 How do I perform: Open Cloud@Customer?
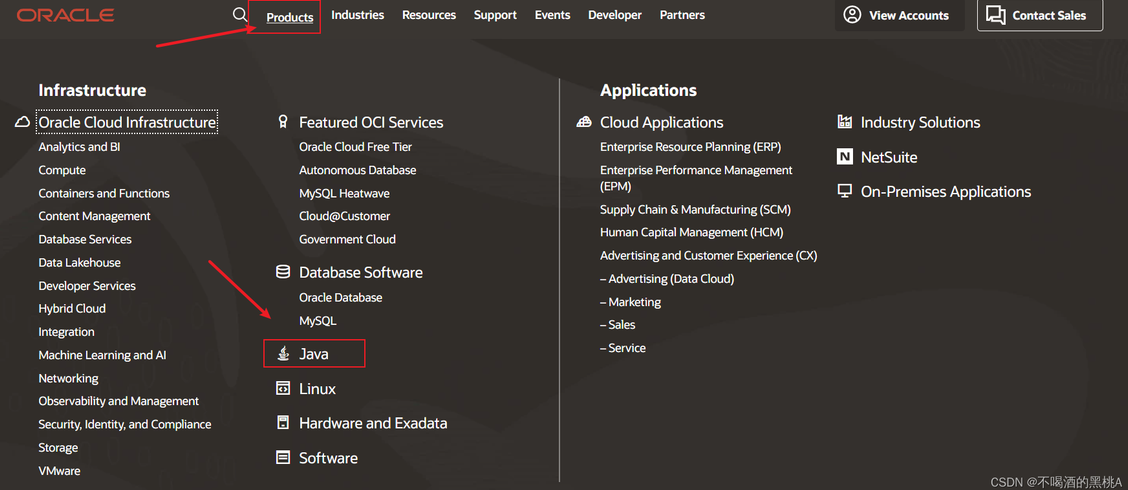tap(345, 216)
